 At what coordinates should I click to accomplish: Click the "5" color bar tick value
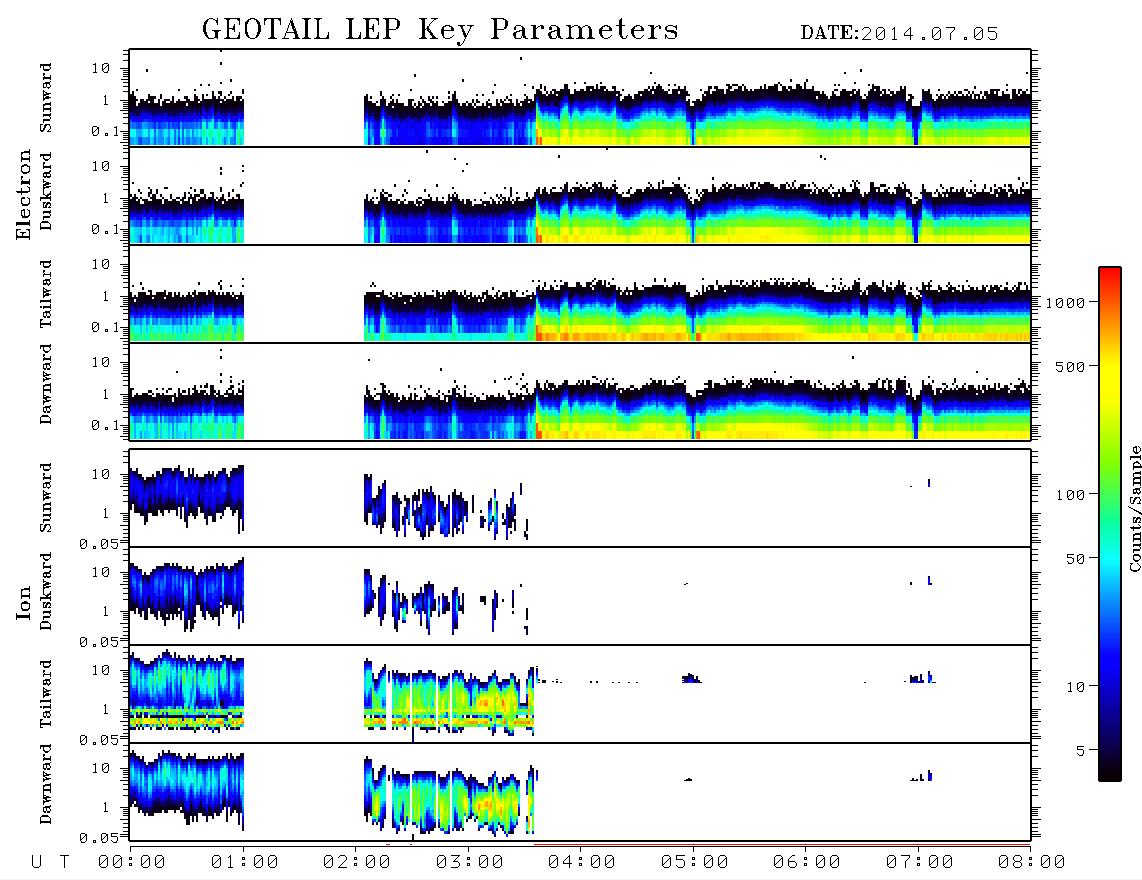(x=1080, y=750)
